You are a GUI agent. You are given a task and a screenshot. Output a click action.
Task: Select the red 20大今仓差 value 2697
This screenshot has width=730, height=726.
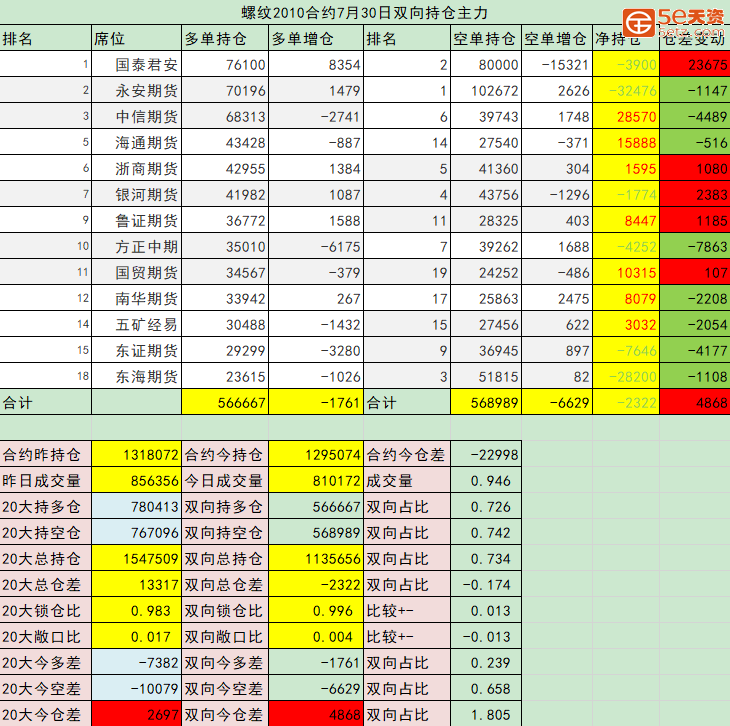coord(136,714)
